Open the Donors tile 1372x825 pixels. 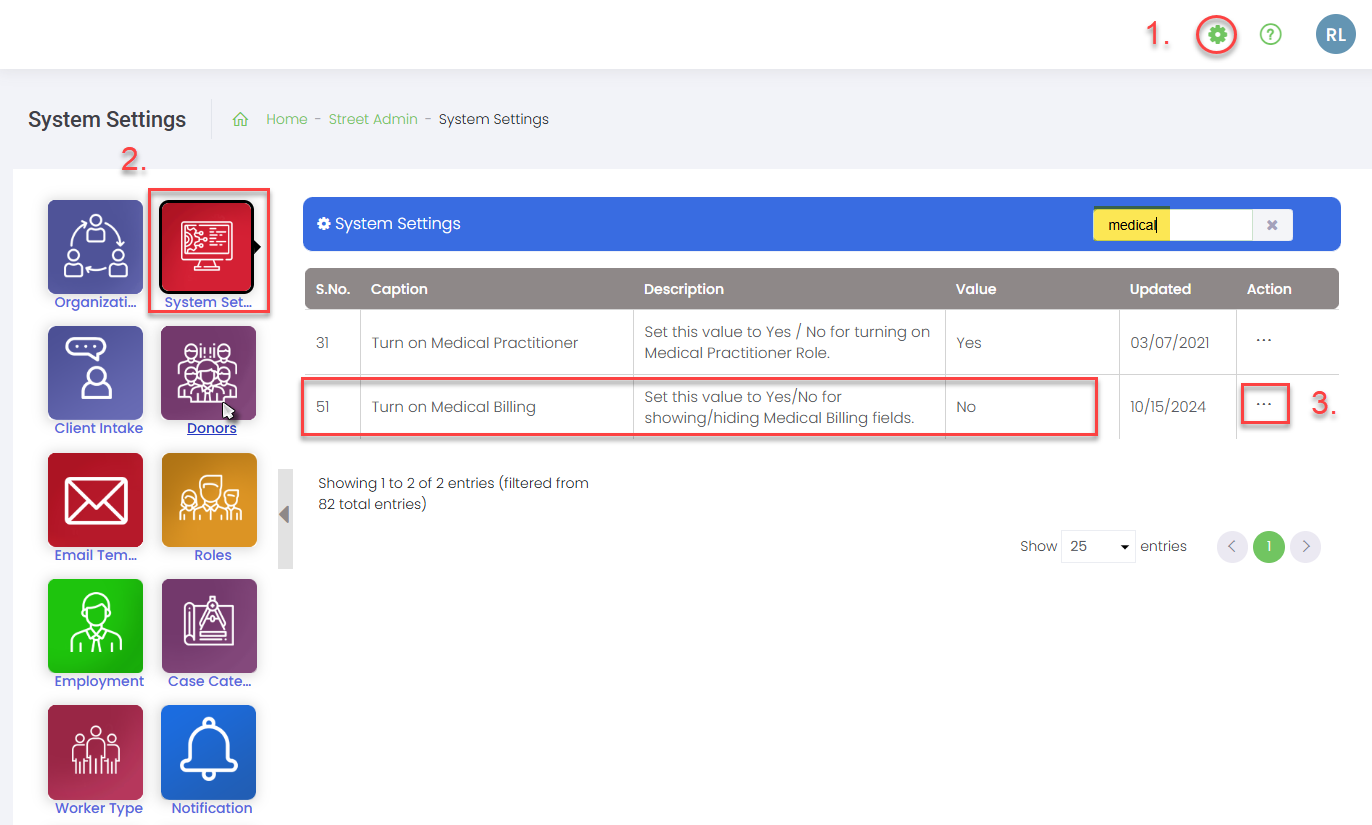(x=209, y=373)
